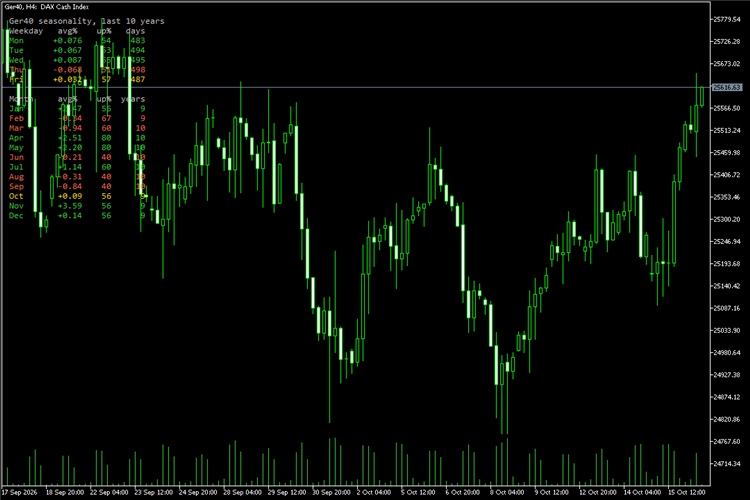Click the '8 Oct 04:00' time axis label
The width and height of the screenshot is (750, 500).
pyautogui.click(x=507, y=492)
